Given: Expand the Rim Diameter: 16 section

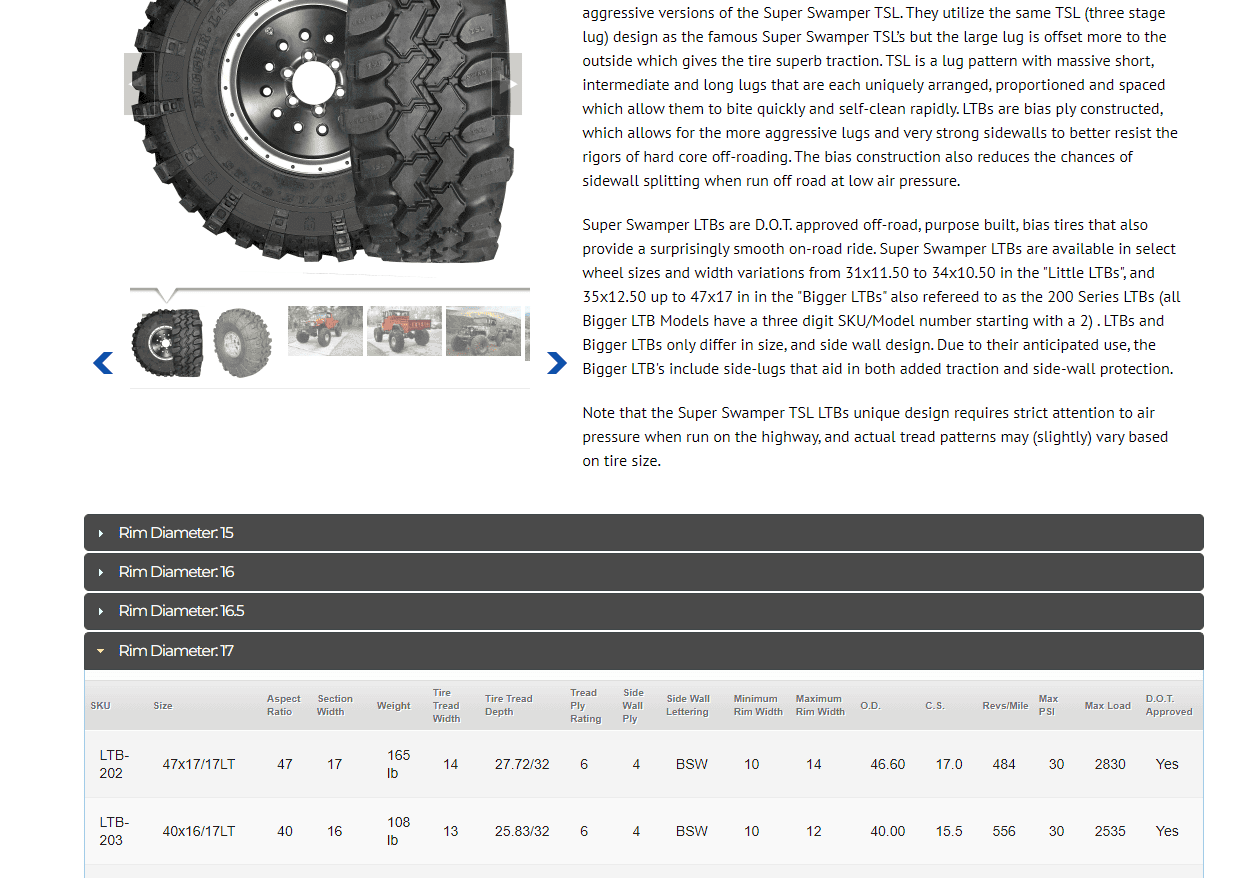Looking at the screenshot, I should (643, 572).
